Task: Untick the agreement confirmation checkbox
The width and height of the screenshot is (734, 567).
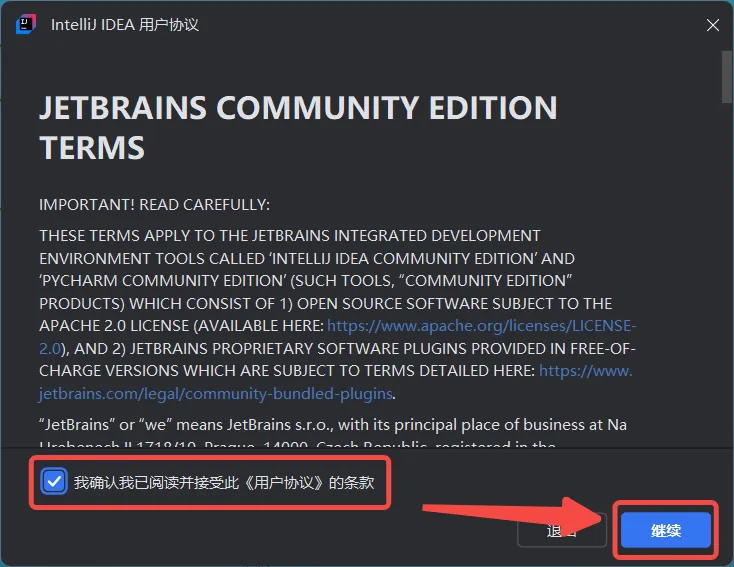Action: 54,482
